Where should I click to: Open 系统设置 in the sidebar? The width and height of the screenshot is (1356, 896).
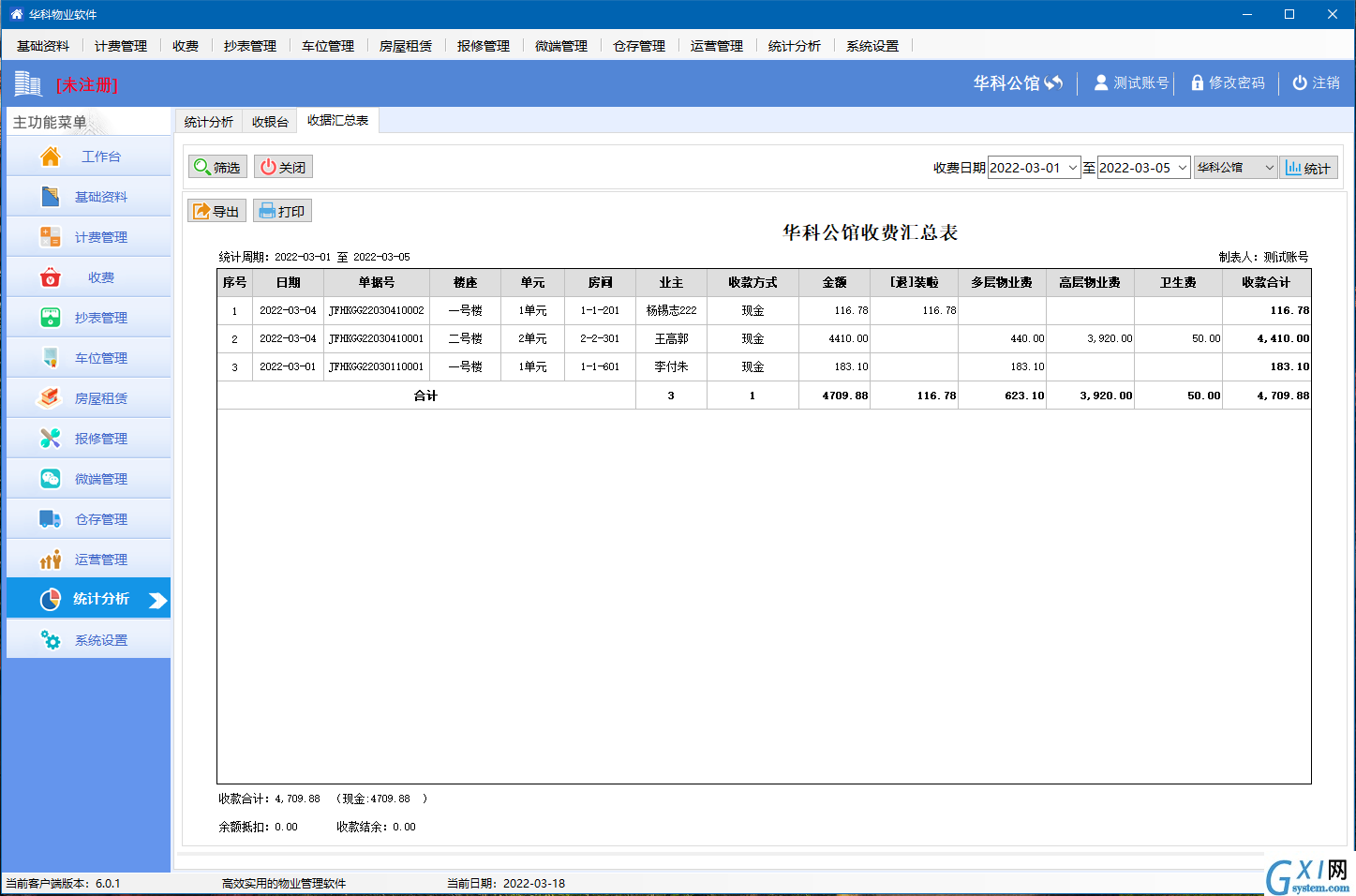coord(88,640)
